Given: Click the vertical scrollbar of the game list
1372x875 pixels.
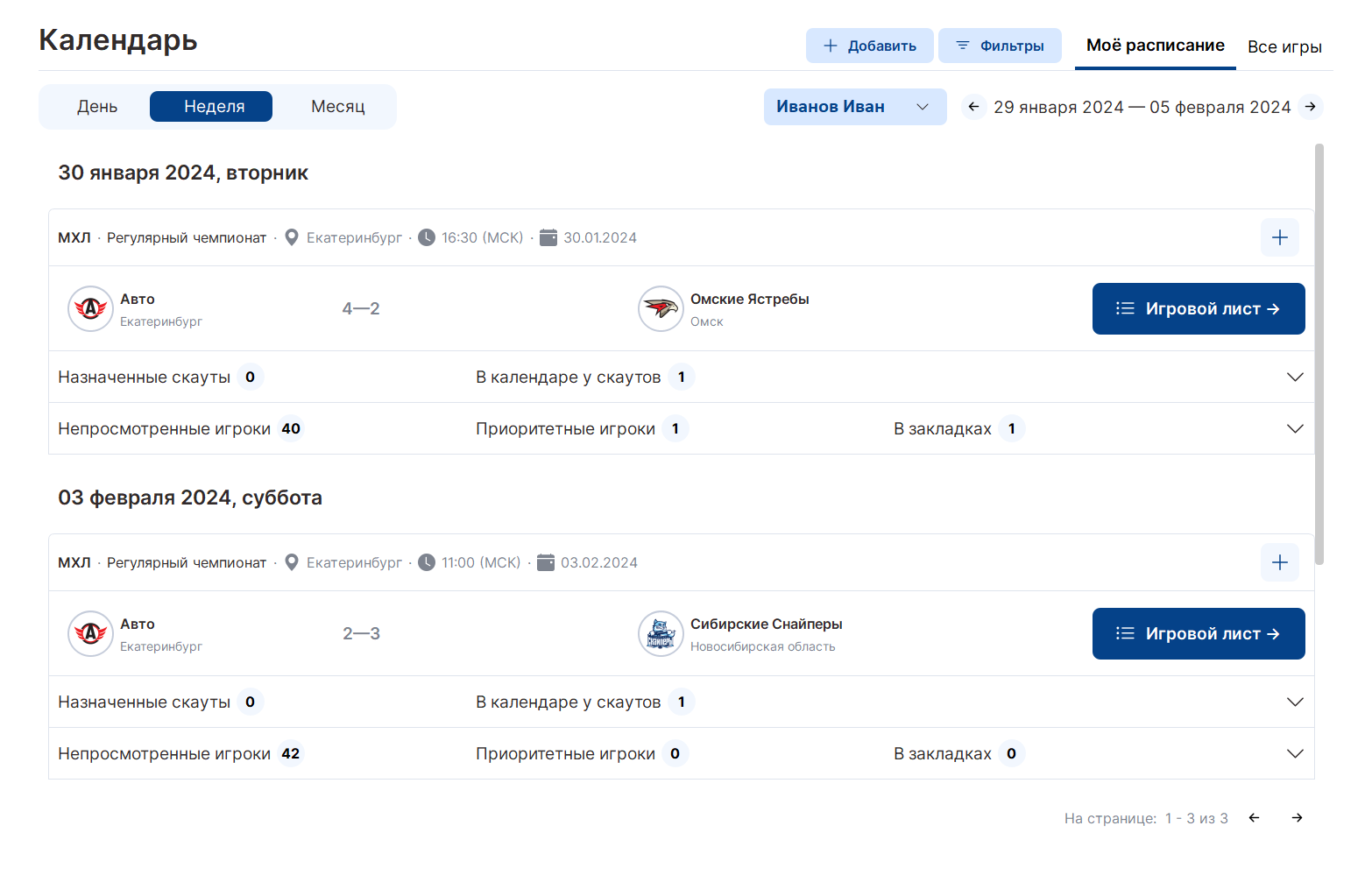Looking at the screenshot, I should pos(1319,354).
